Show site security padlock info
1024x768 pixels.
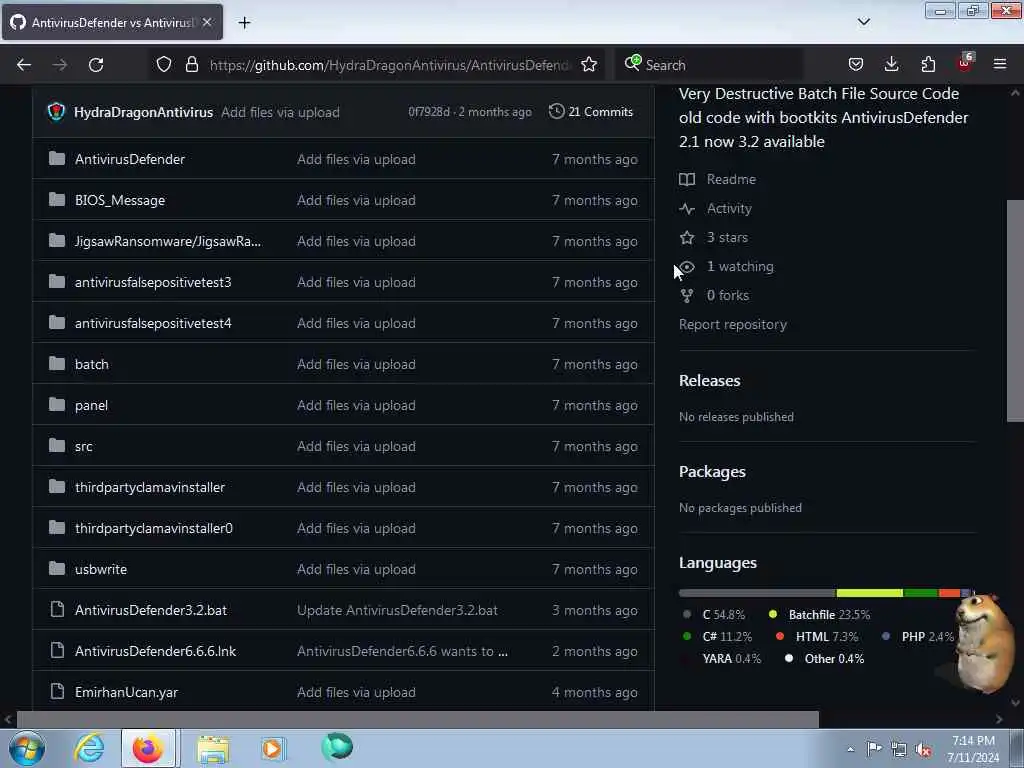[x=191, y=64]
